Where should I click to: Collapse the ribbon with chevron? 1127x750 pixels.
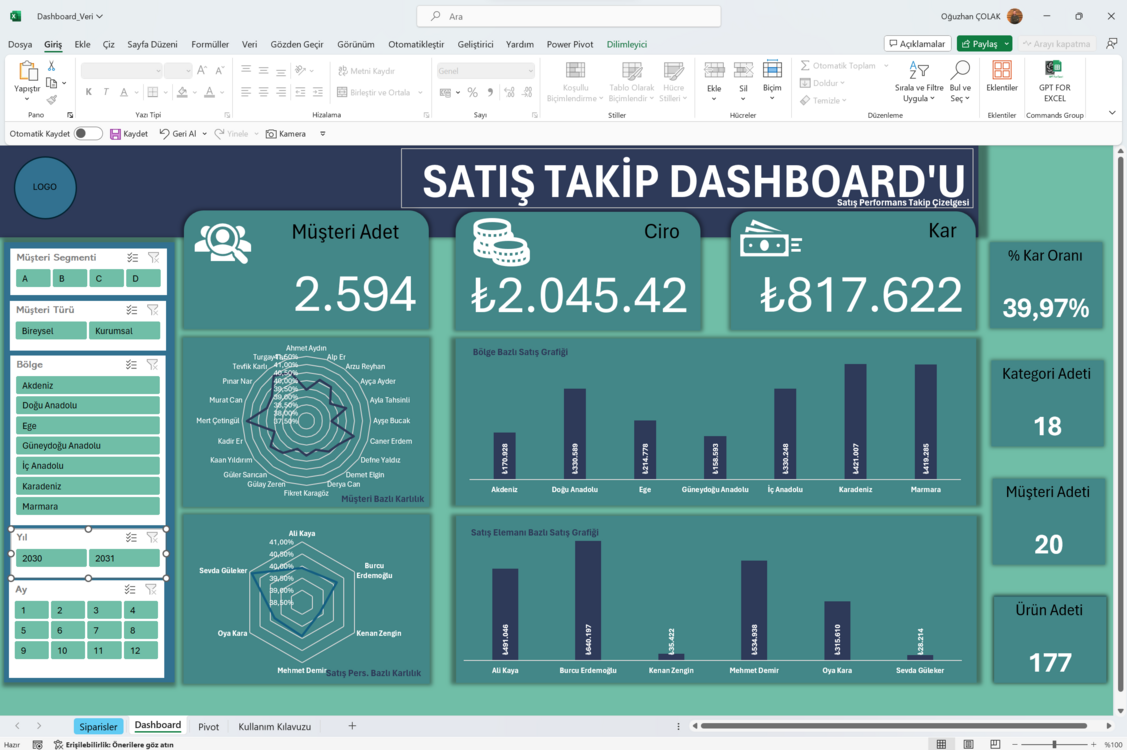tap(1112, 113)
